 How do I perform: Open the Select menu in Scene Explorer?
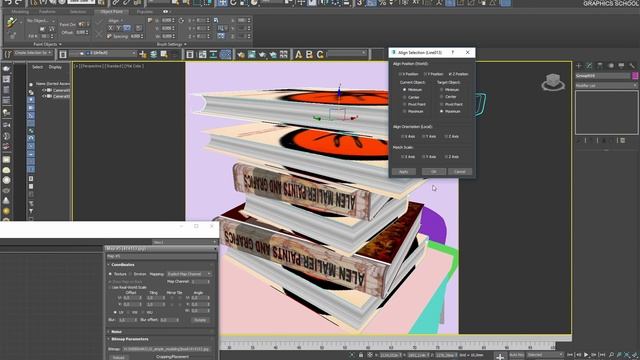tap(38, 67)
